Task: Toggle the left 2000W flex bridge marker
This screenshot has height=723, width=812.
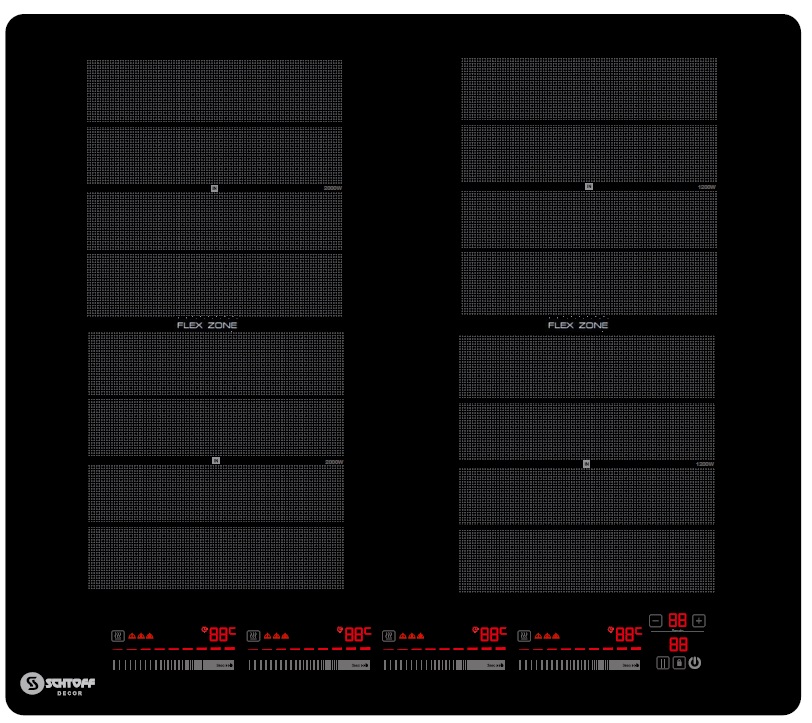Action: [x=213, y=186]
